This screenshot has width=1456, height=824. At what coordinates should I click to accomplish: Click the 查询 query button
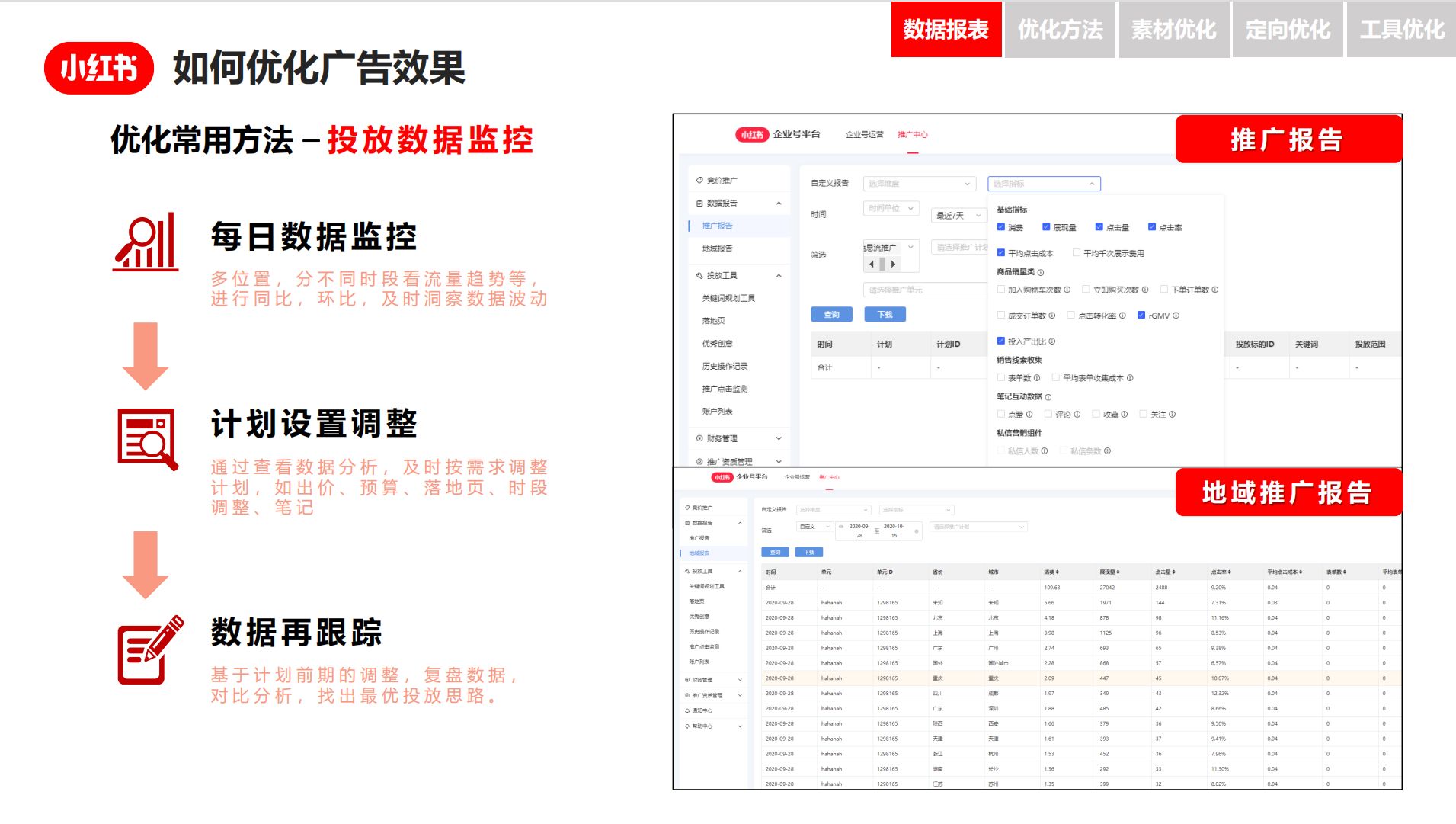tap(832, 314)
